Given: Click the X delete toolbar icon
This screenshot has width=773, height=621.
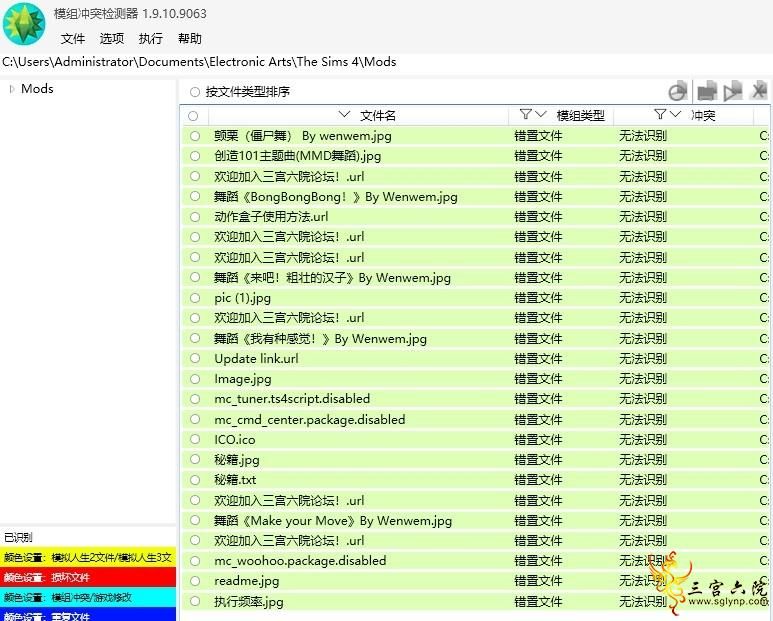Looking at the screenshot, I should 759,91.
